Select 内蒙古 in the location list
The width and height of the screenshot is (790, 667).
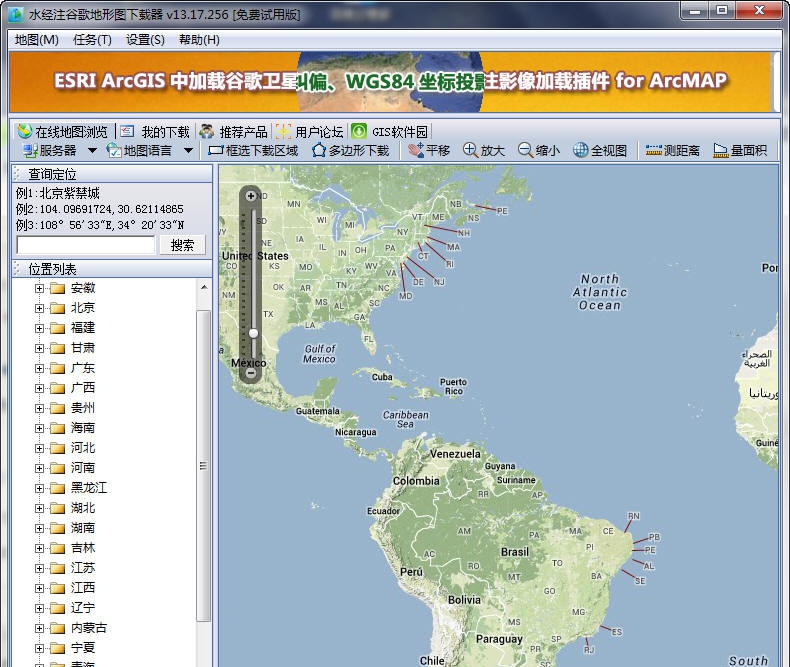(89, 628)
